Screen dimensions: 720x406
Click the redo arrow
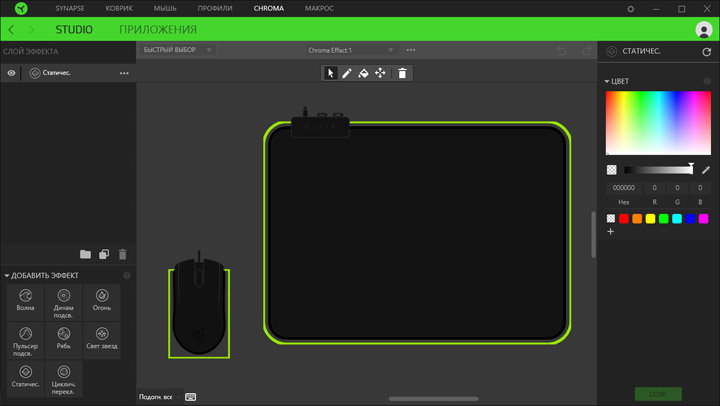point(587,50)
